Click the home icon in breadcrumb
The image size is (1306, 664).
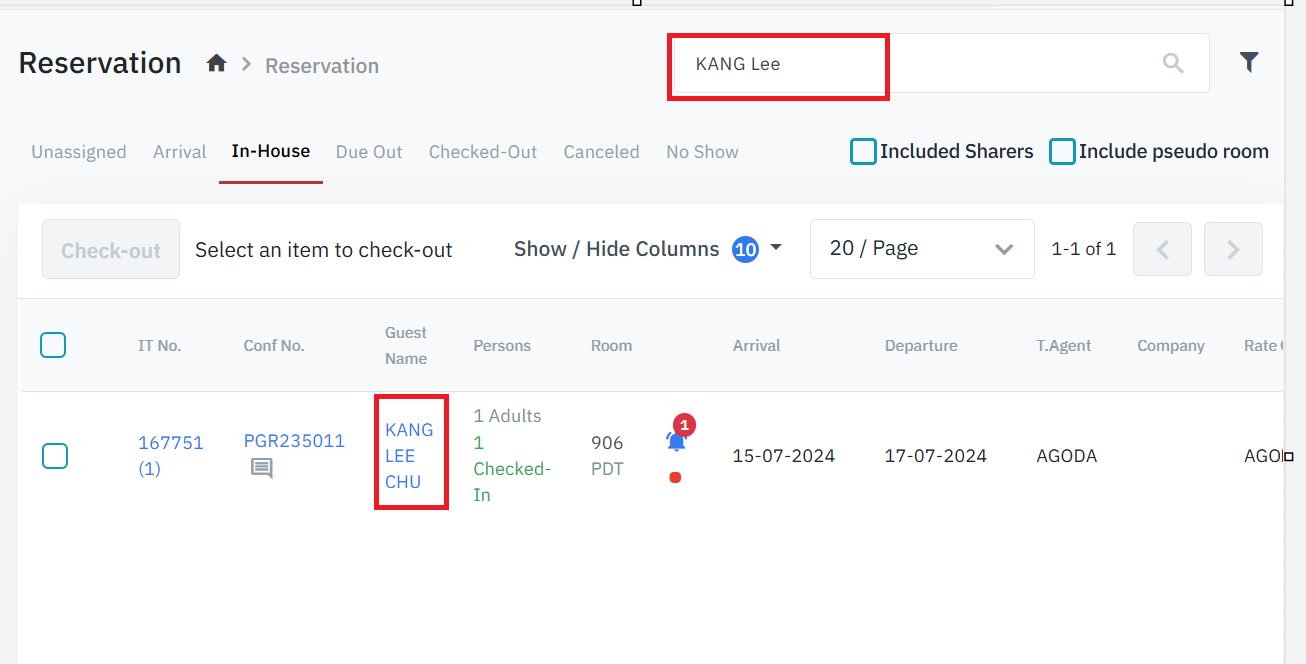[x=216, y=64]
